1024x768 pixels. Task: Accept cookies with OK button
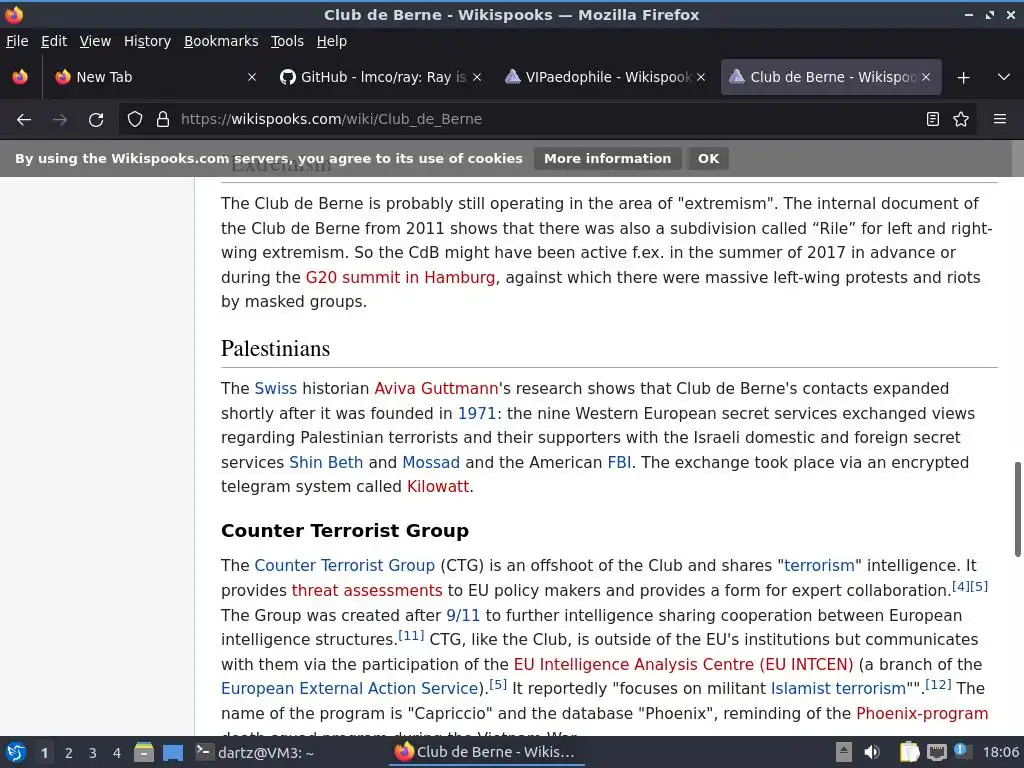[x=708, y=159]
